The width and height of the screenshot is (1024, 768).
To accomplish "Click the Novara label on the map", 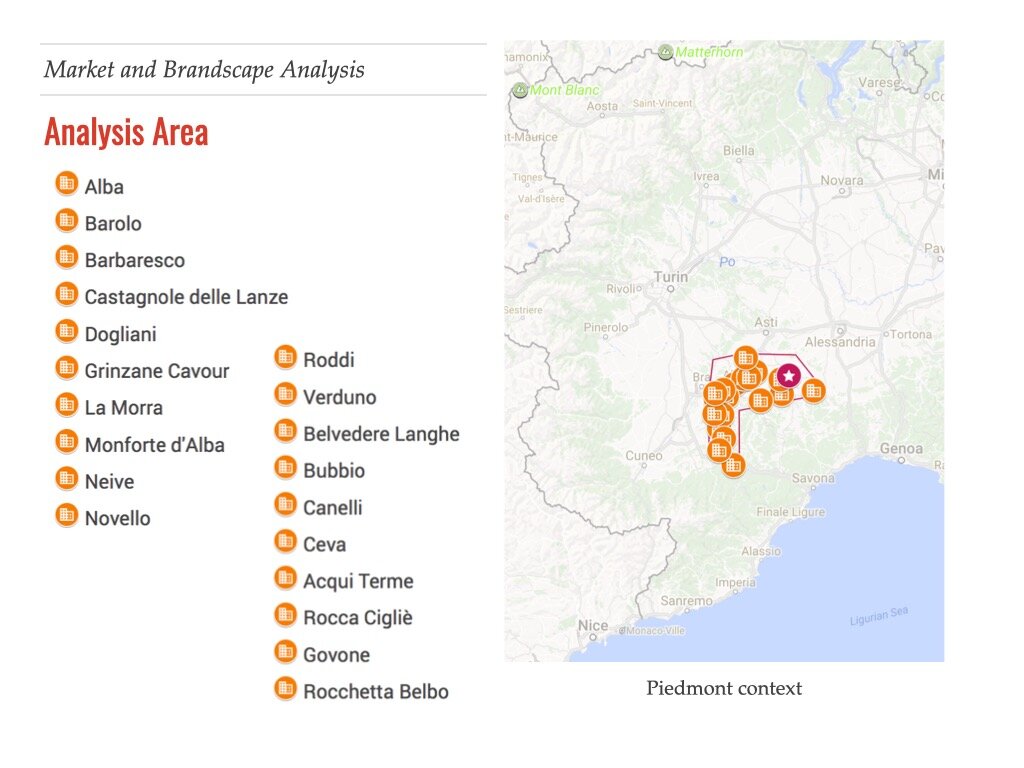I will [842, 180].
